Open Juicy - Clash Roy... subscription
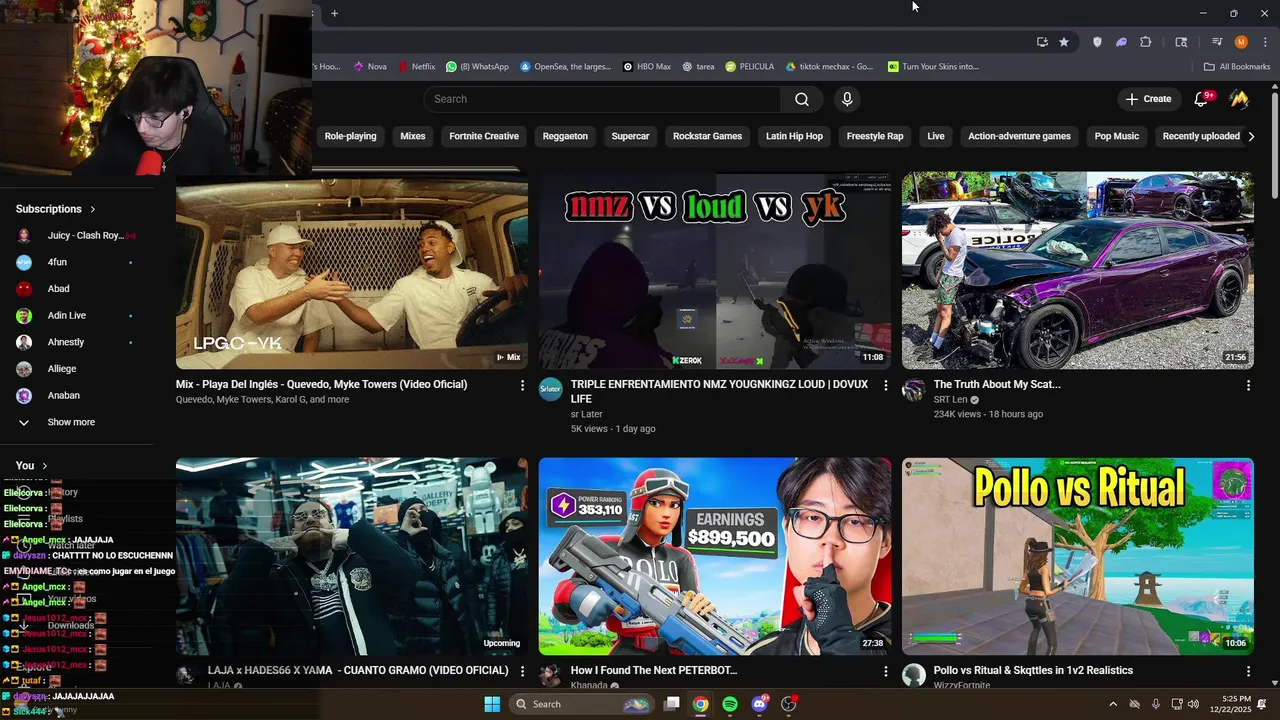 pyautogui.click(x=75, y=236)
